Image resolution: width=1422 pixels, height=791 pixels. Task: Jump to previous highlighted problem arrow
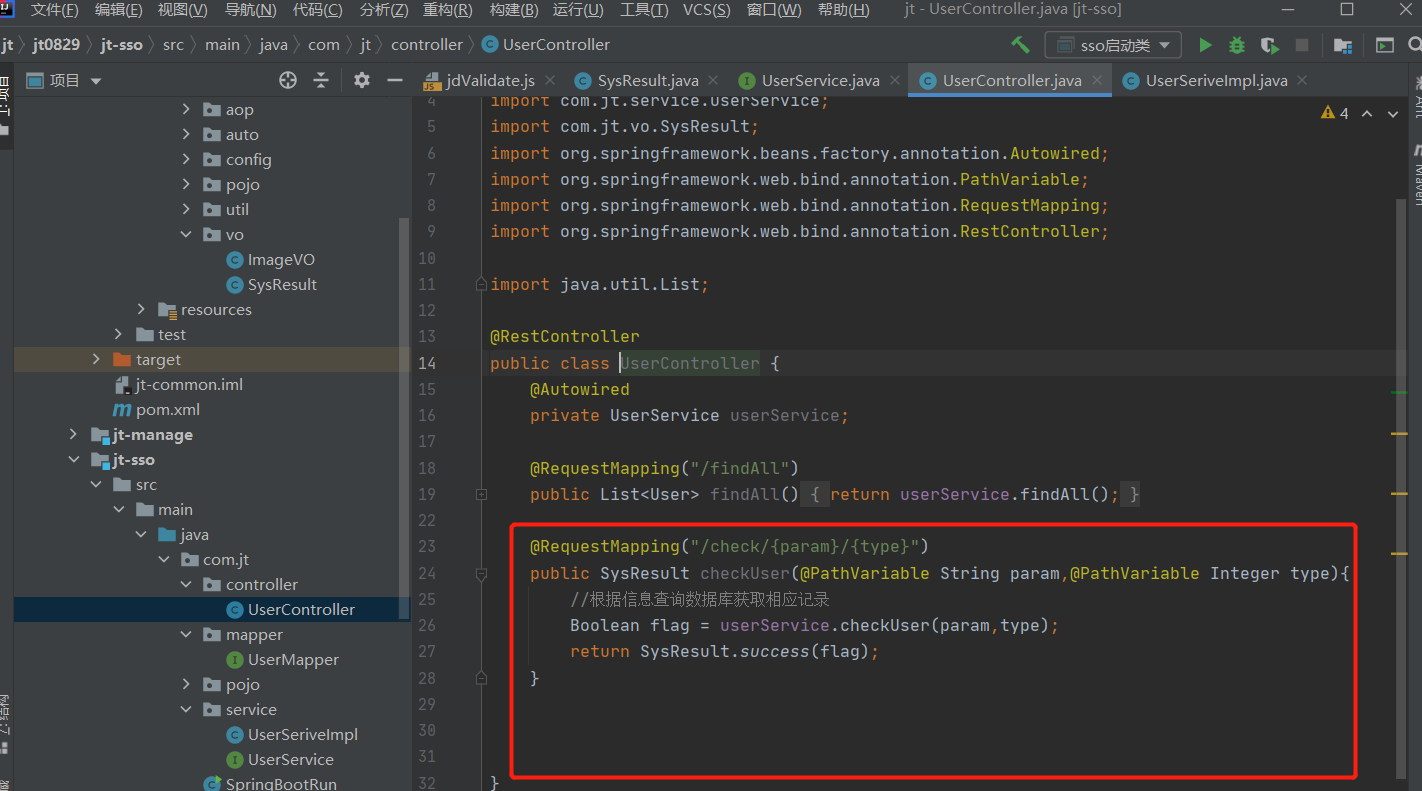click(x=1367, y=113)
